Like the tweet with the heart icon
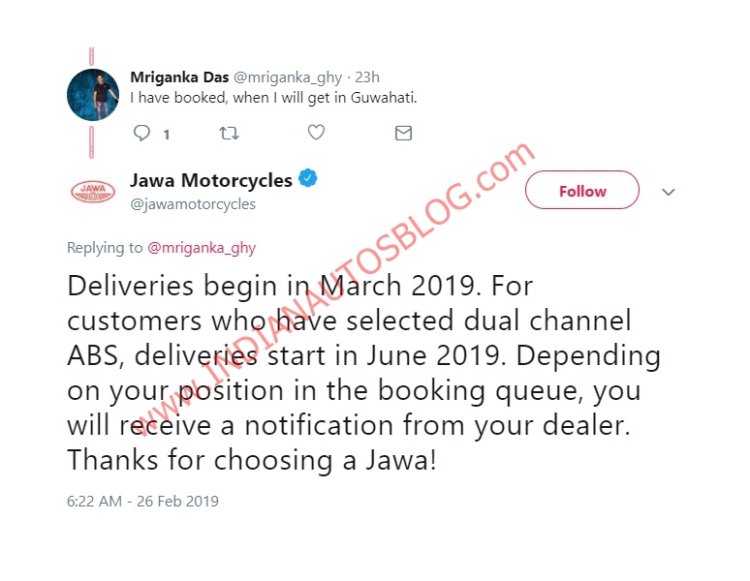This screenshot has width=750, height=581. pyautogui.click(x=316, y=132)
